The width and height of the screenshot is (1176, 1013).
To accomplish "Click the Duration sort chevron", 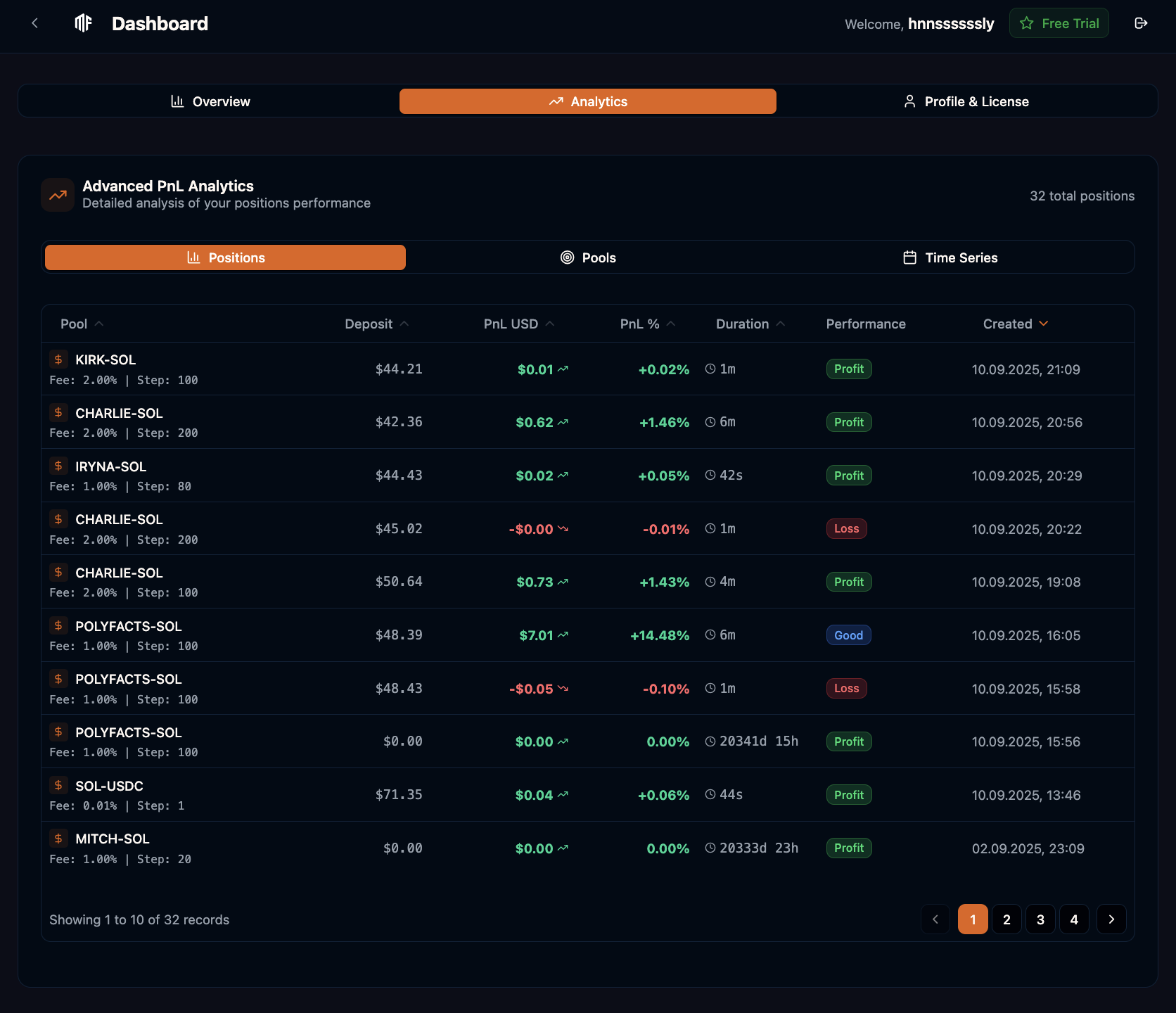I will (781, 323).
